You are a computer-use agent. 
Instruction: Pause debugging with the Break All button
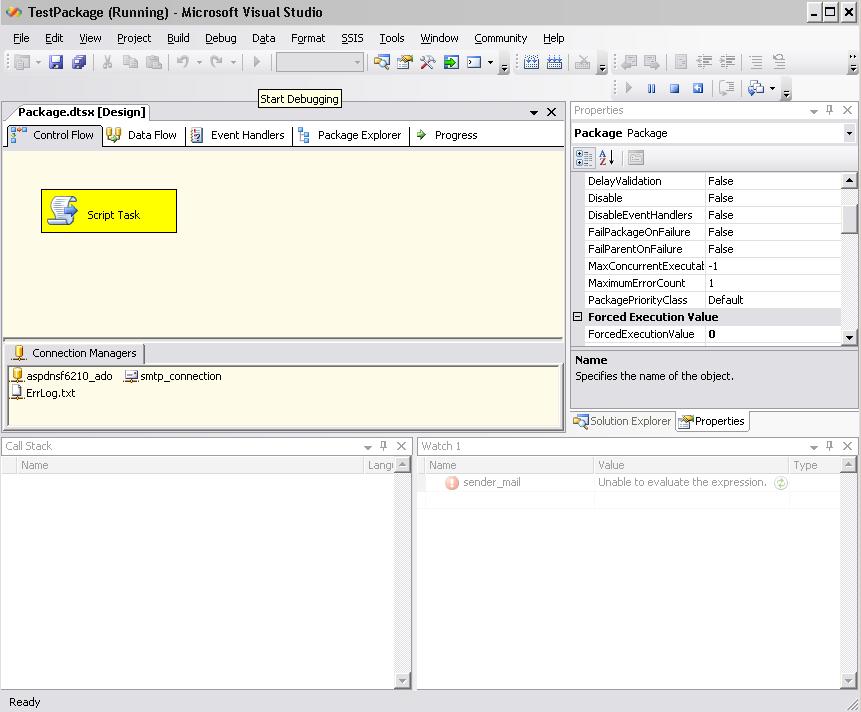(651, 88)
